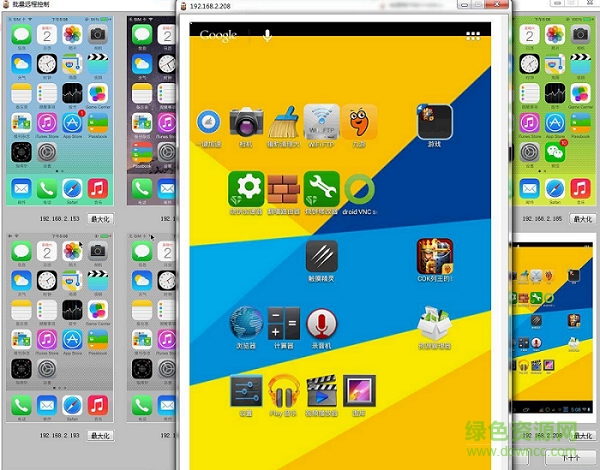The width and height of the screenshot is (600, 470).
Task: Open the 游戏 games folder
Action: tap(434, 122)
